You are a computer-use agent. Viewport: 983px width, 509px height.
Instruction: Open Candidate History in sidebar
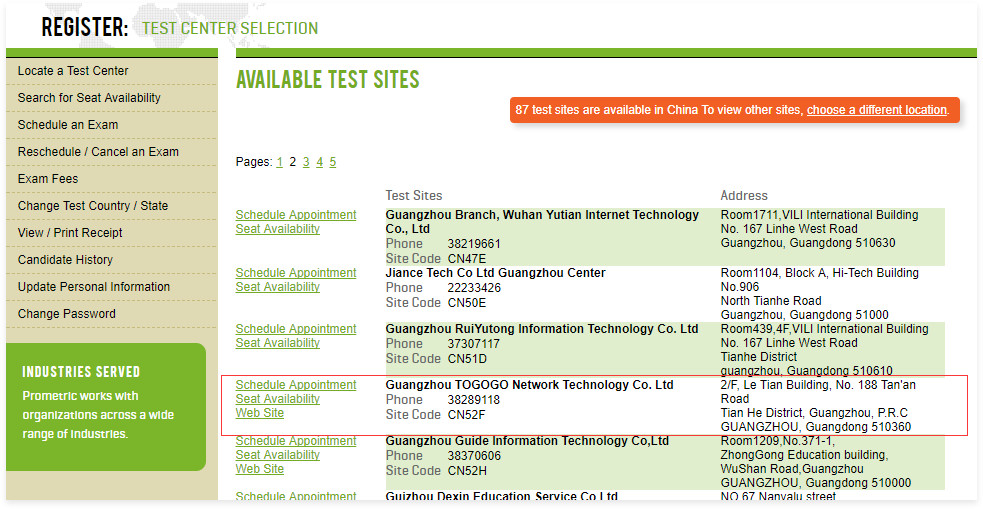65,260
